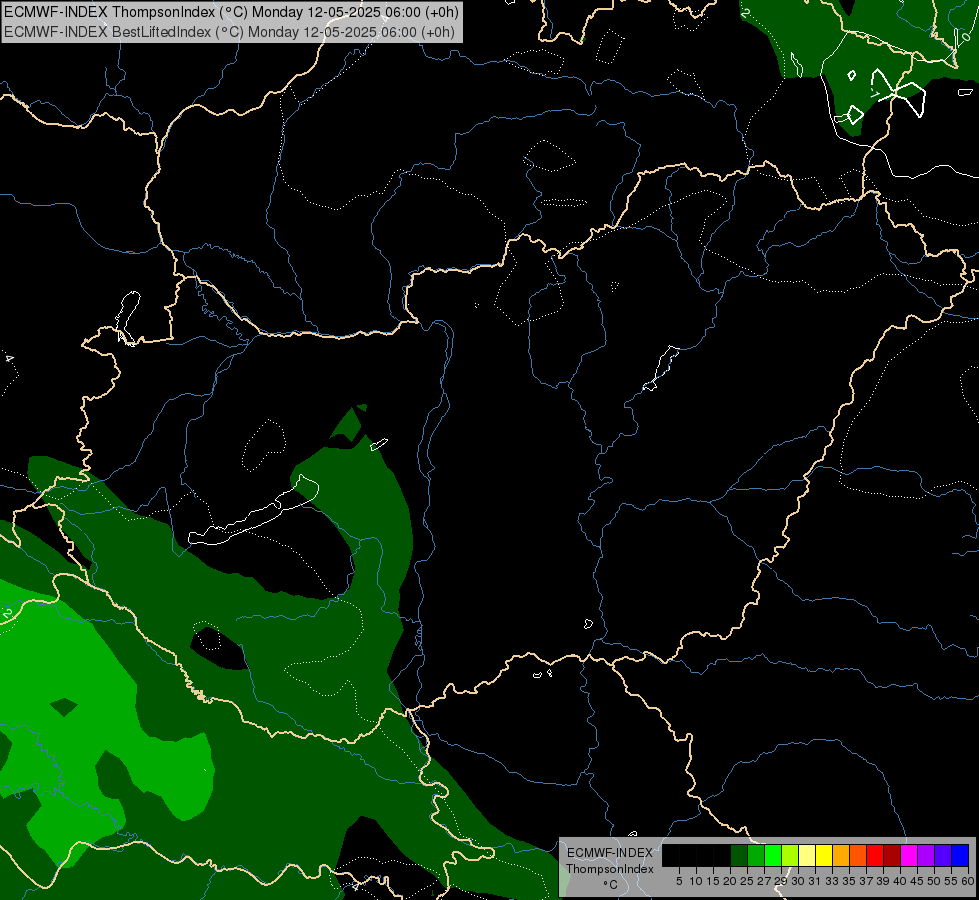Click the °C unit label in legend
Image resolution: width=979 pixels, height=900 pixels.
pyautogui.click(x=611, y=884)
